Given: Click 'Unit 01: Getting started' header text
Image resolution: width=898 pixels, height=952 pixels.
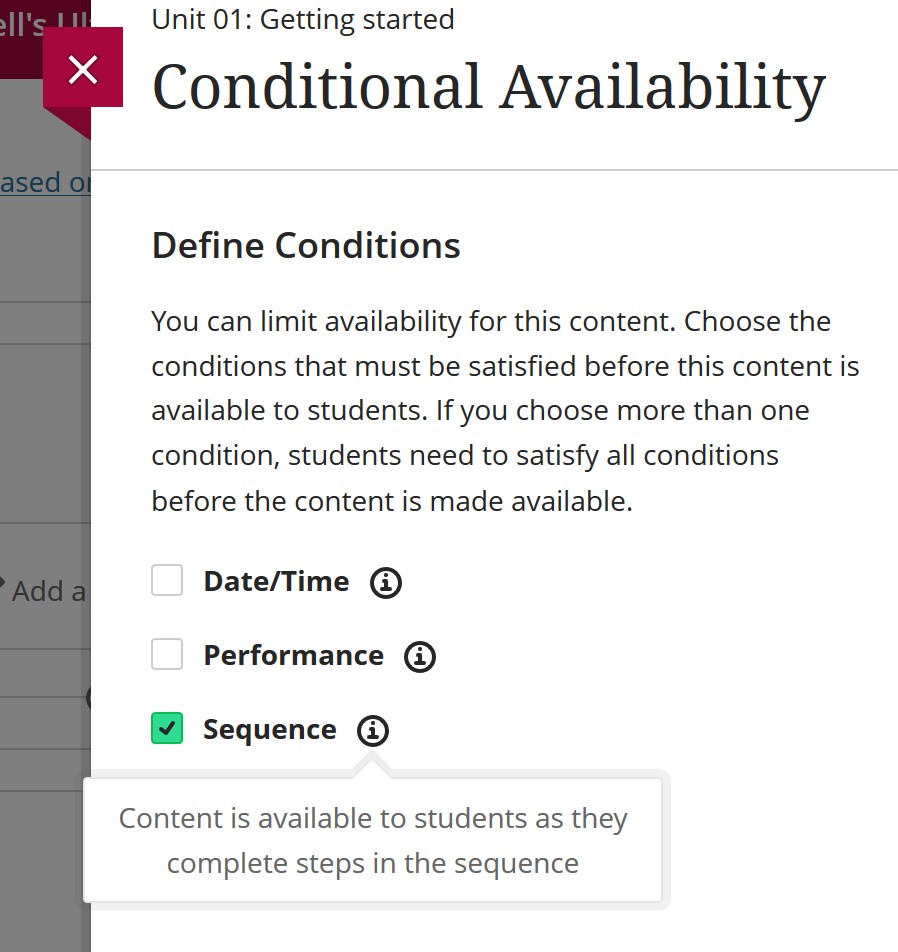Looking at the screenshot, I should tap(303, 19).
